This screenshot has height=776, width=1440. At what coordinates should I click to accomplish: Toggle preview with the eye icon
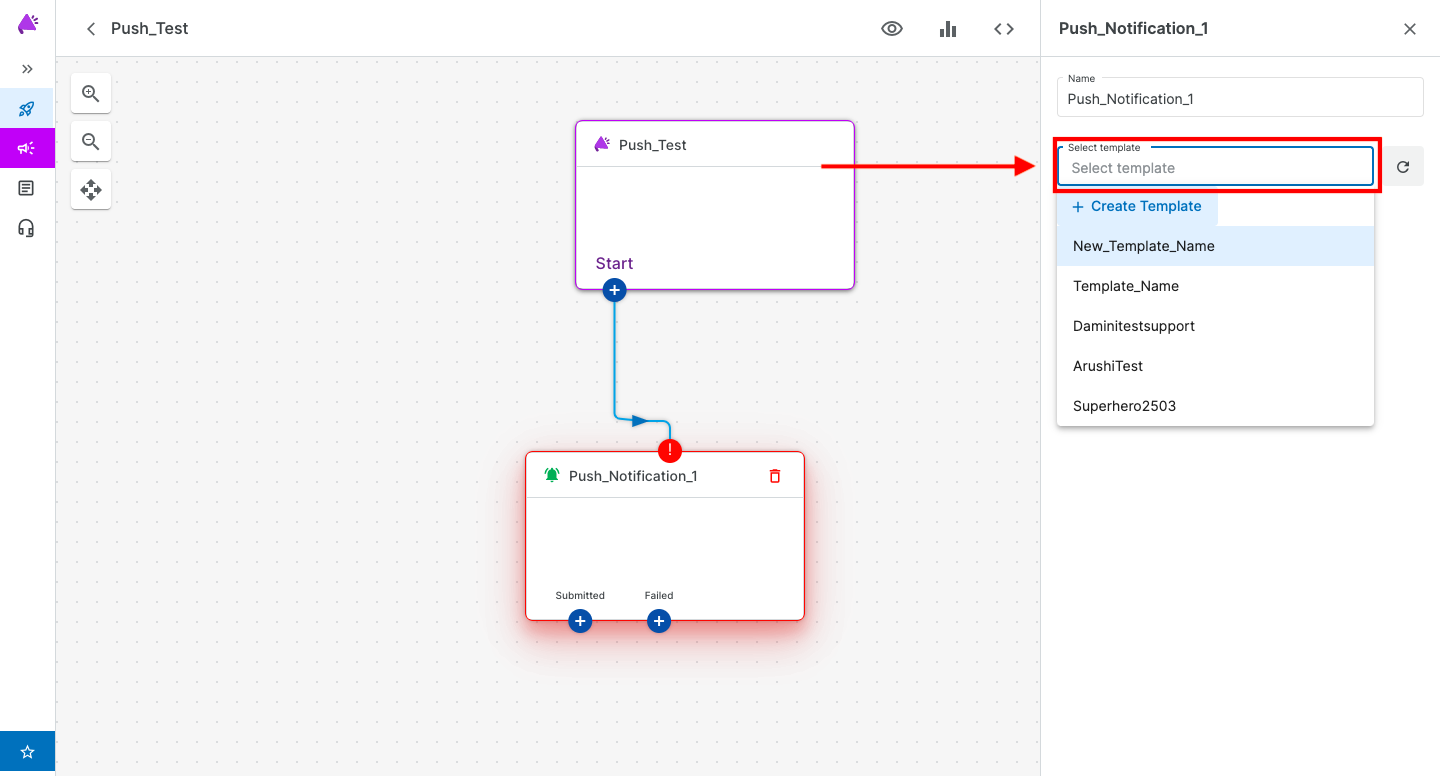click(x=892, y=29)
